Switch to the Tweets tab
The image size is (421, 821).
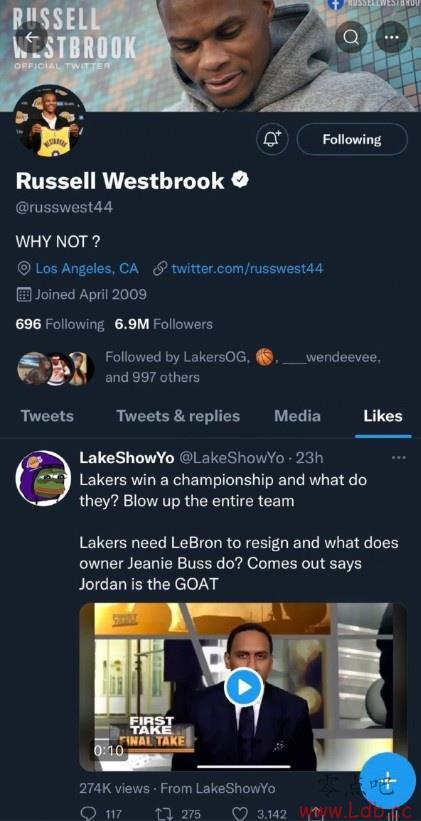(x=47, y=416)
